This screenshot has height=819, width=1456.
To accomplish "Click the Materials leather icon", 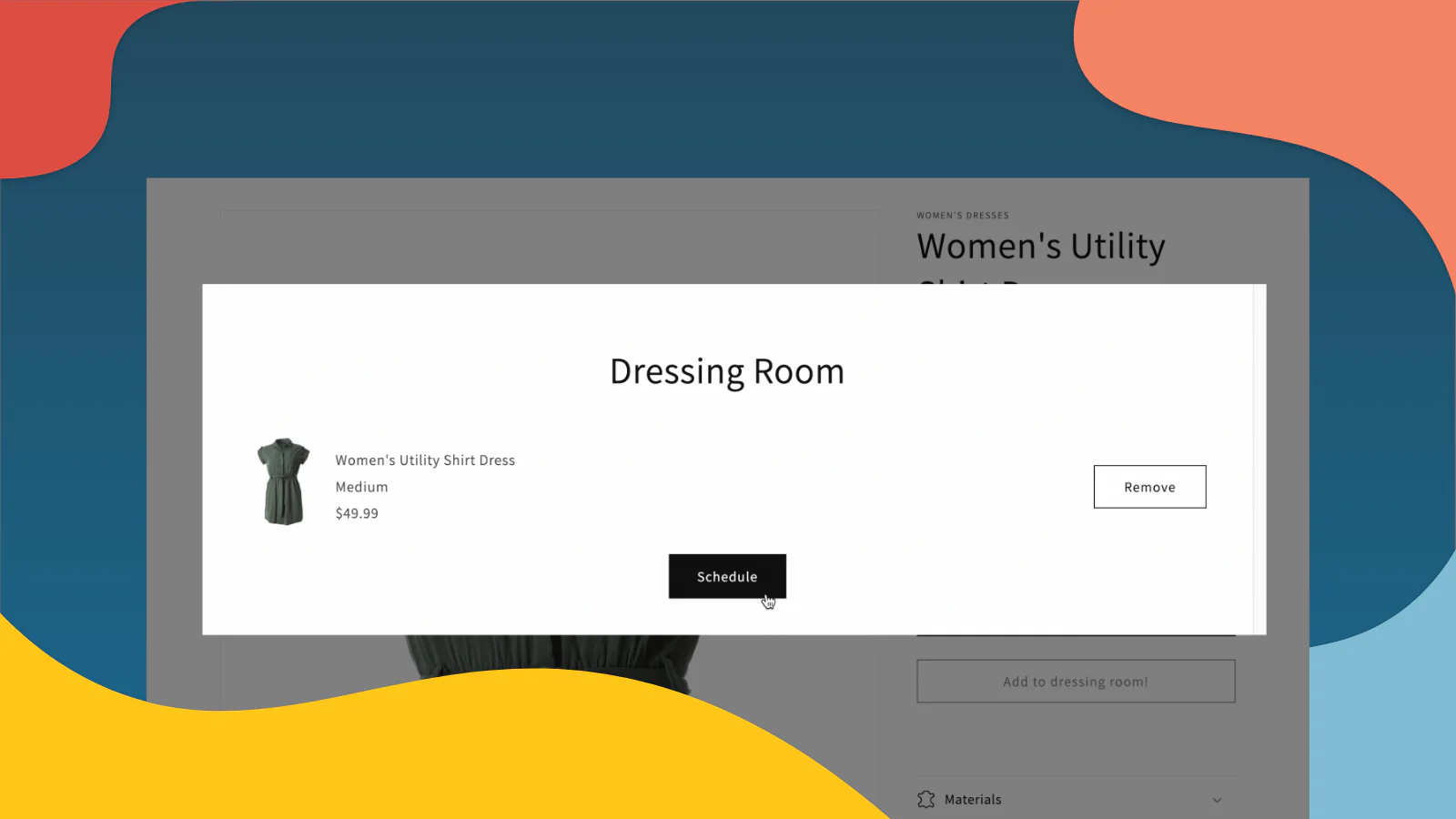I will tap(926, 799).
